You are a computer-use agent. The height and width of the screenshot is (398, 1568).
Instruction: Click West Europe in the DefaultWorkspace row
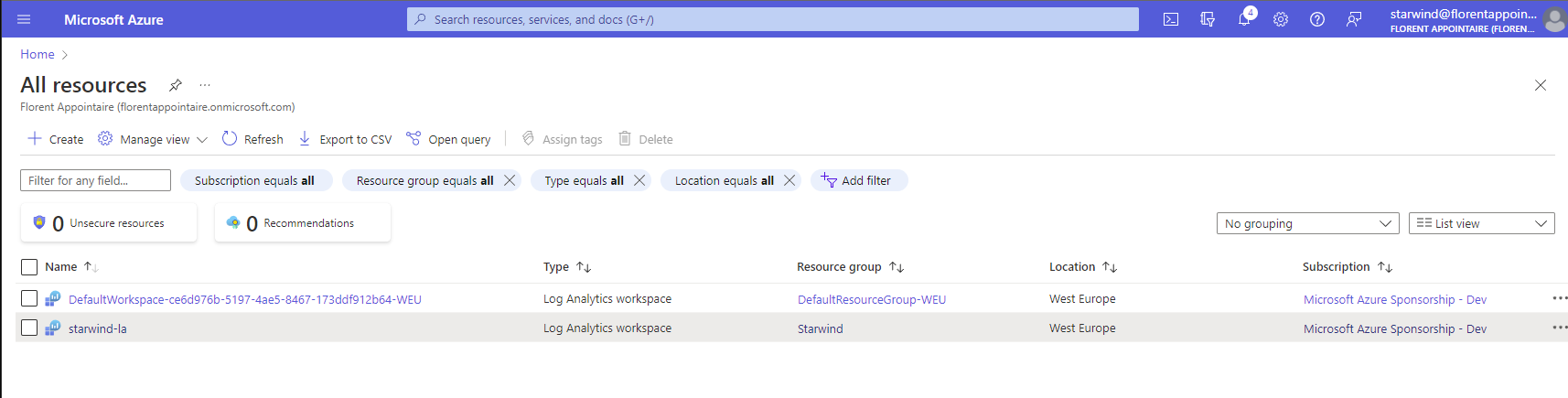pos(1082,298)
